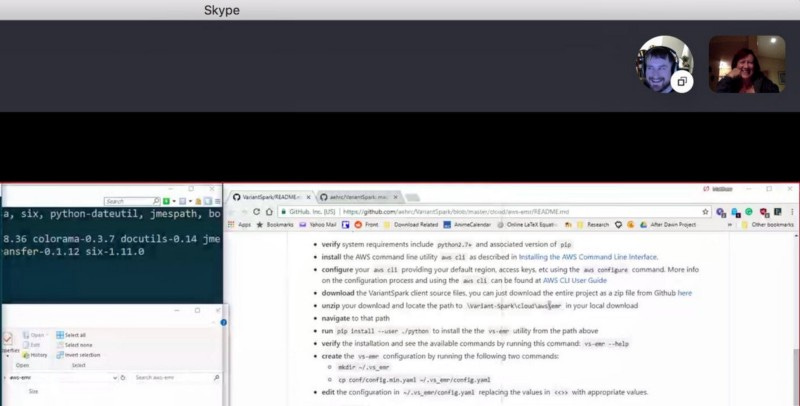800x406 pixels.
Task: Click Invert selection in File Explorer
Action: 78,355
